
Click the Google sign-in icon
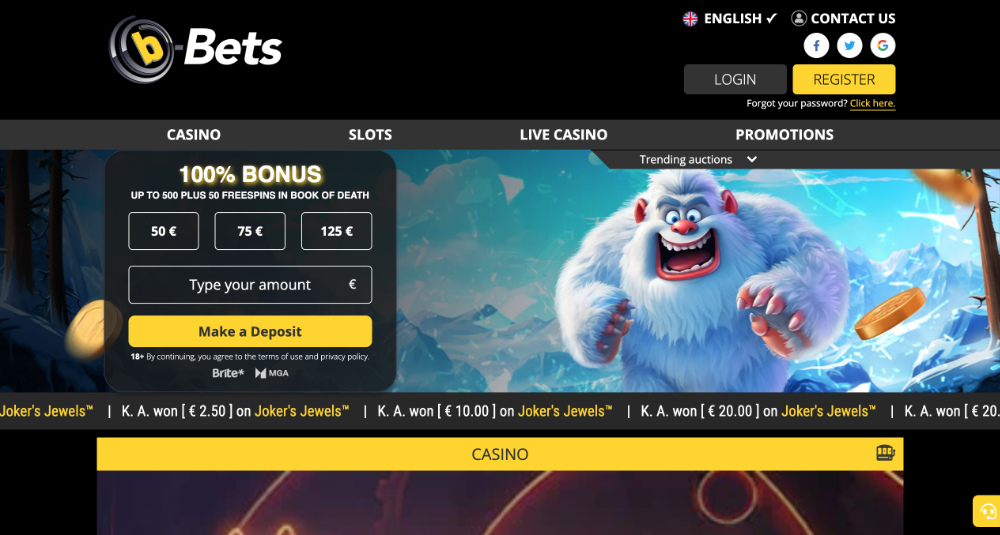click(883, 46)
